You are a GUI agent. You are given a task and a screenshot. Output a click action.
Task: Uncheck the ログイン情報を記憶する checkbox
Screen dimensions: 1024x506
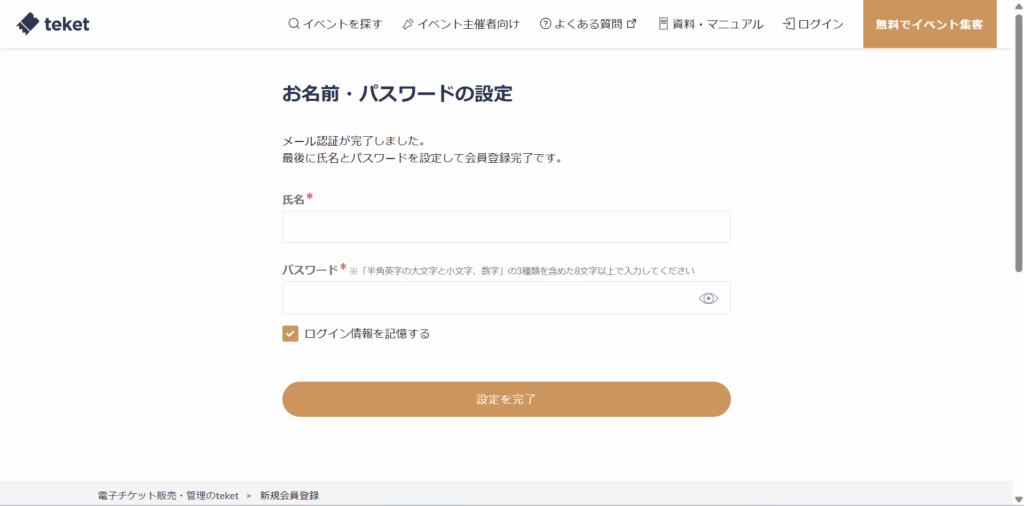click(290, 334)
